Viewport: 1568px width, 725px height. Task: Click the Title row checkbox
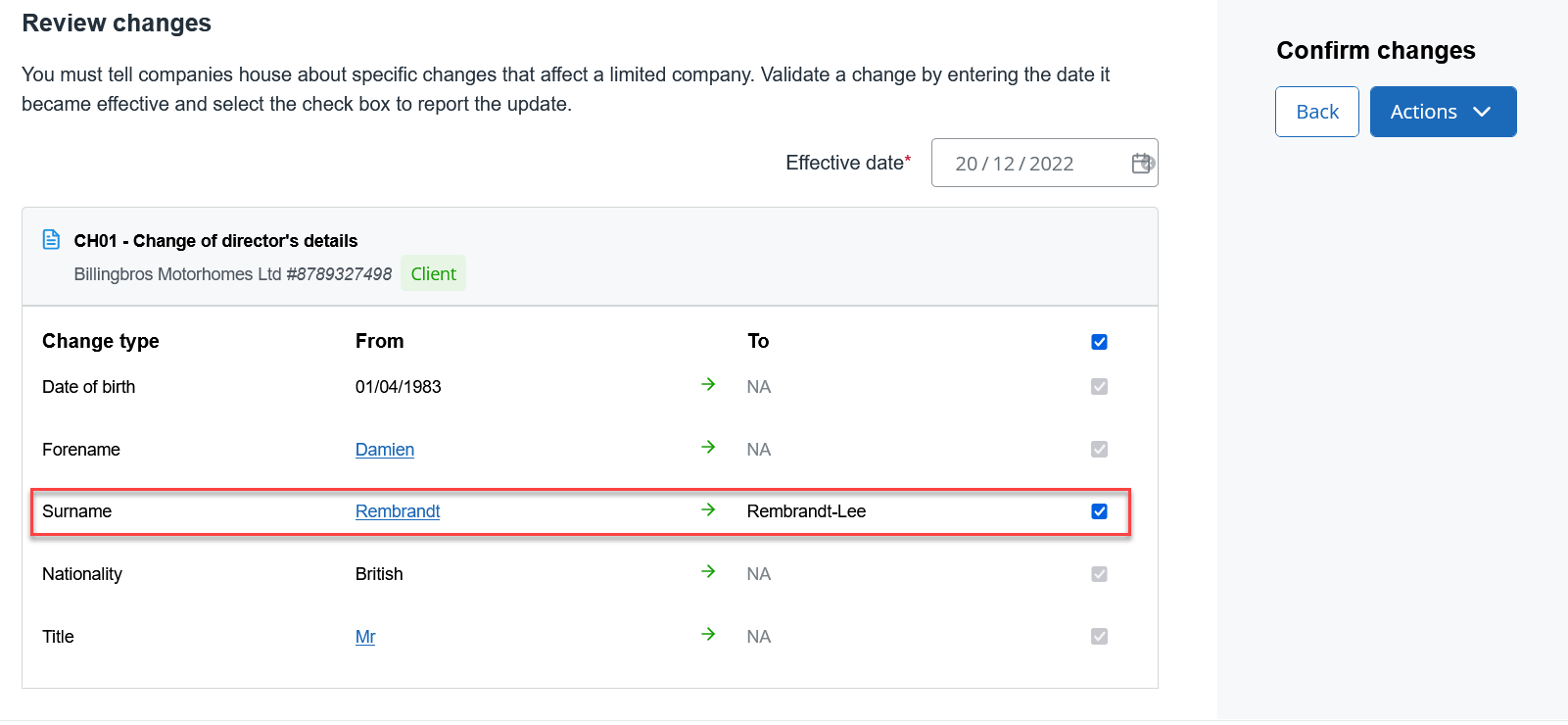click(1099, 637)
